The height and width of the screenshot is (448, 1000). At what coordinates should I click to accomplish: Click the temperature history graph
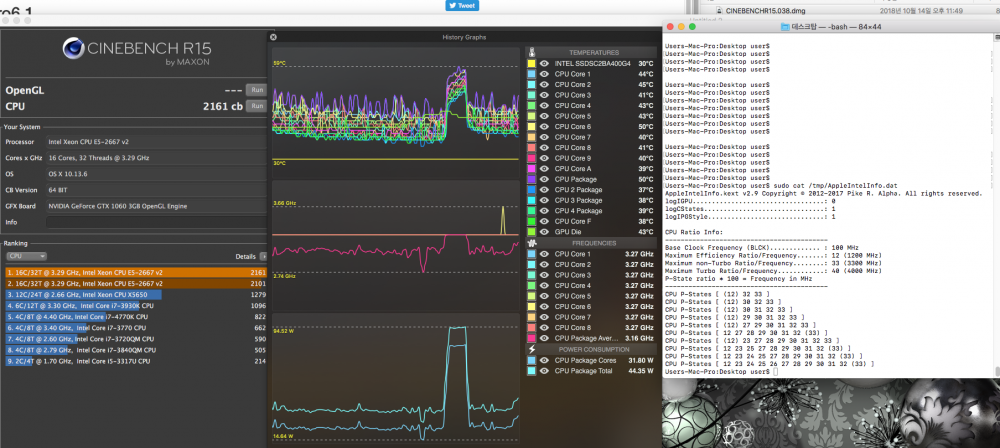point(395,114)
